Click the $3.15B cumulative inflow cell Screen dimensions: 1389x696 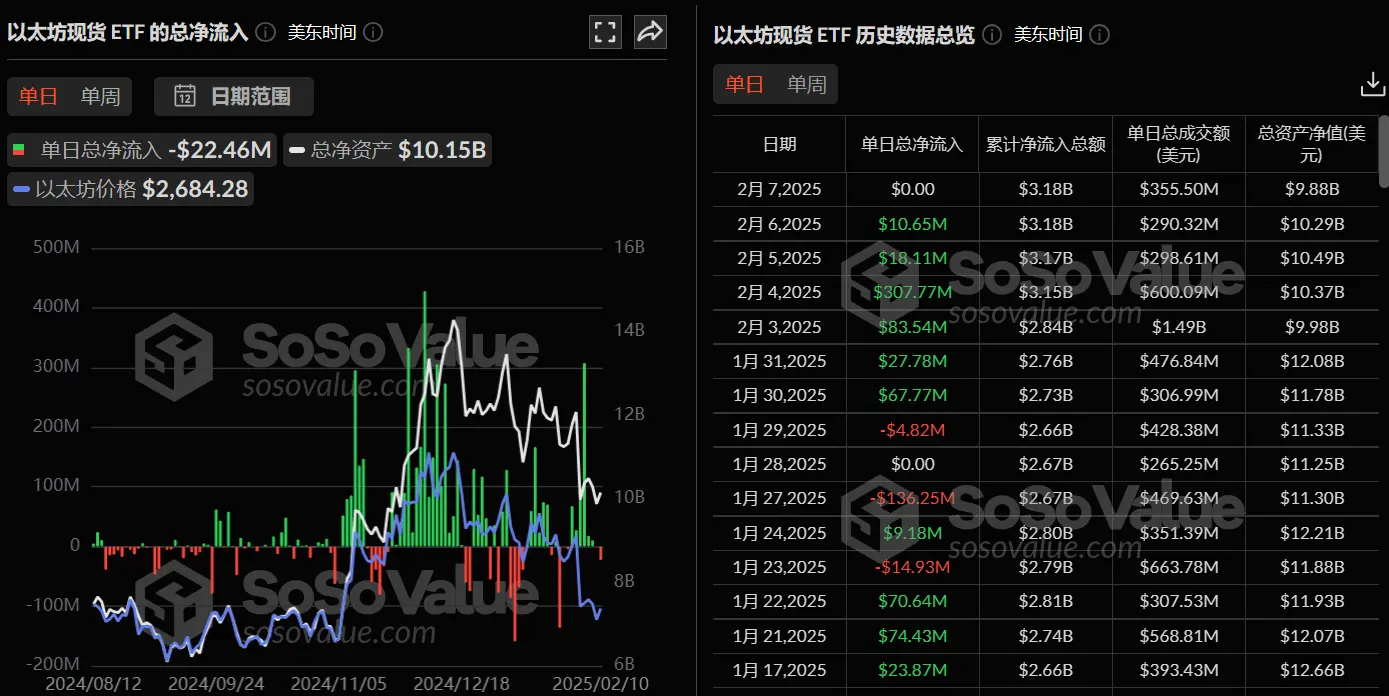(1046, 292)
